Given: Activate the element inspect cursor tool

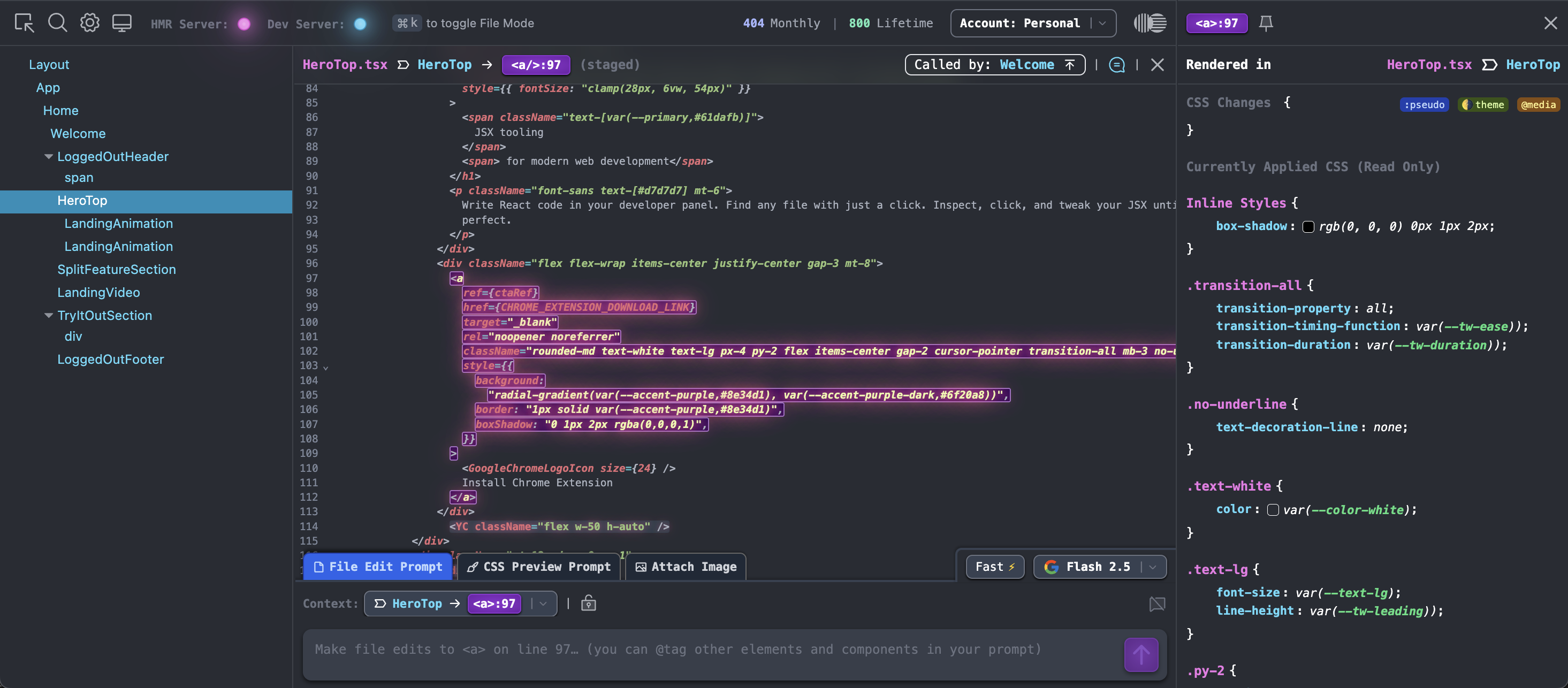Looking at the screenshot, I should click(x=24, y=23).
